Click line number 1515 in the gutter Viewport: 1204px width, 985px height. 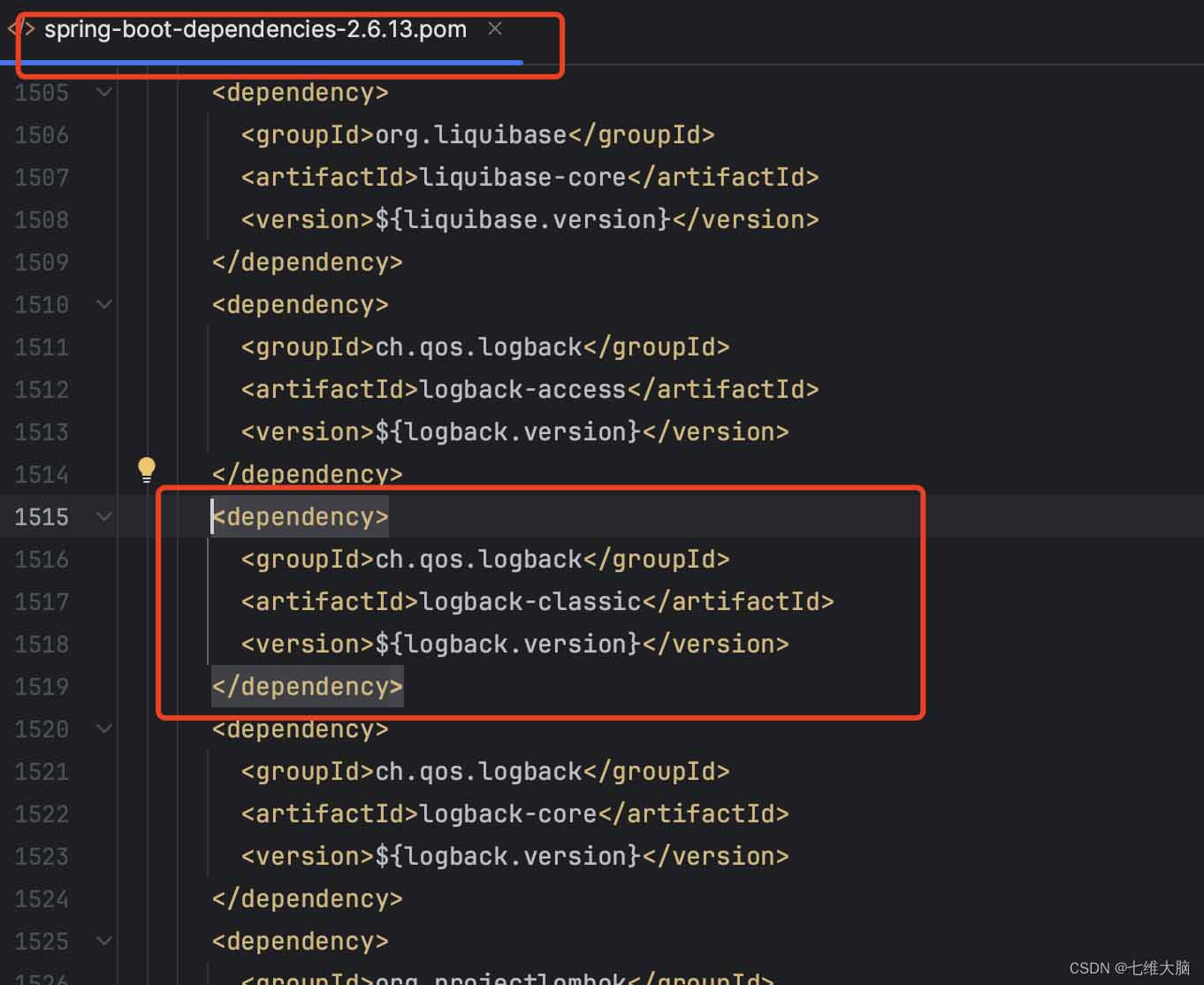click(x=42, y=517)
